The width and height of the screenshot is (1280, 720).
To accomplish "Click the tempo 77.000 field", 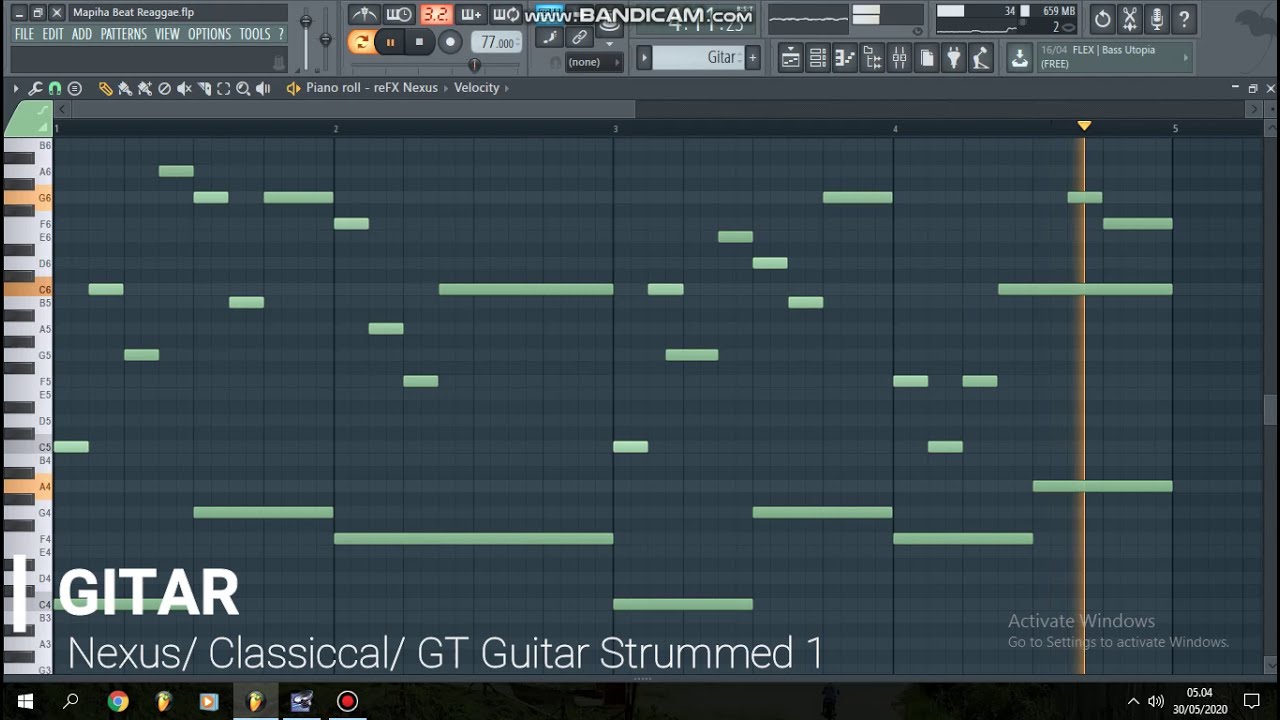I will point(497,42).
